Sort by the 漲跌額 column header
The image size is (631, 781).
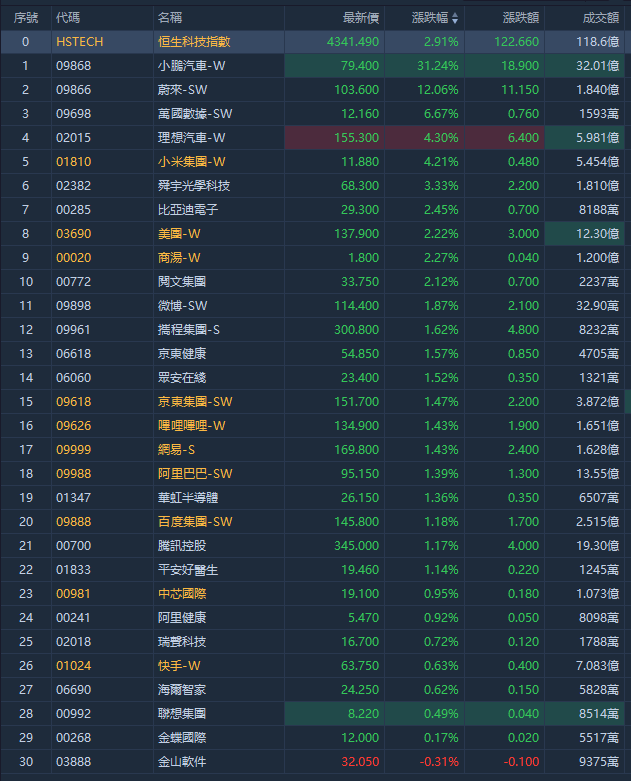[x=521, y=18]
